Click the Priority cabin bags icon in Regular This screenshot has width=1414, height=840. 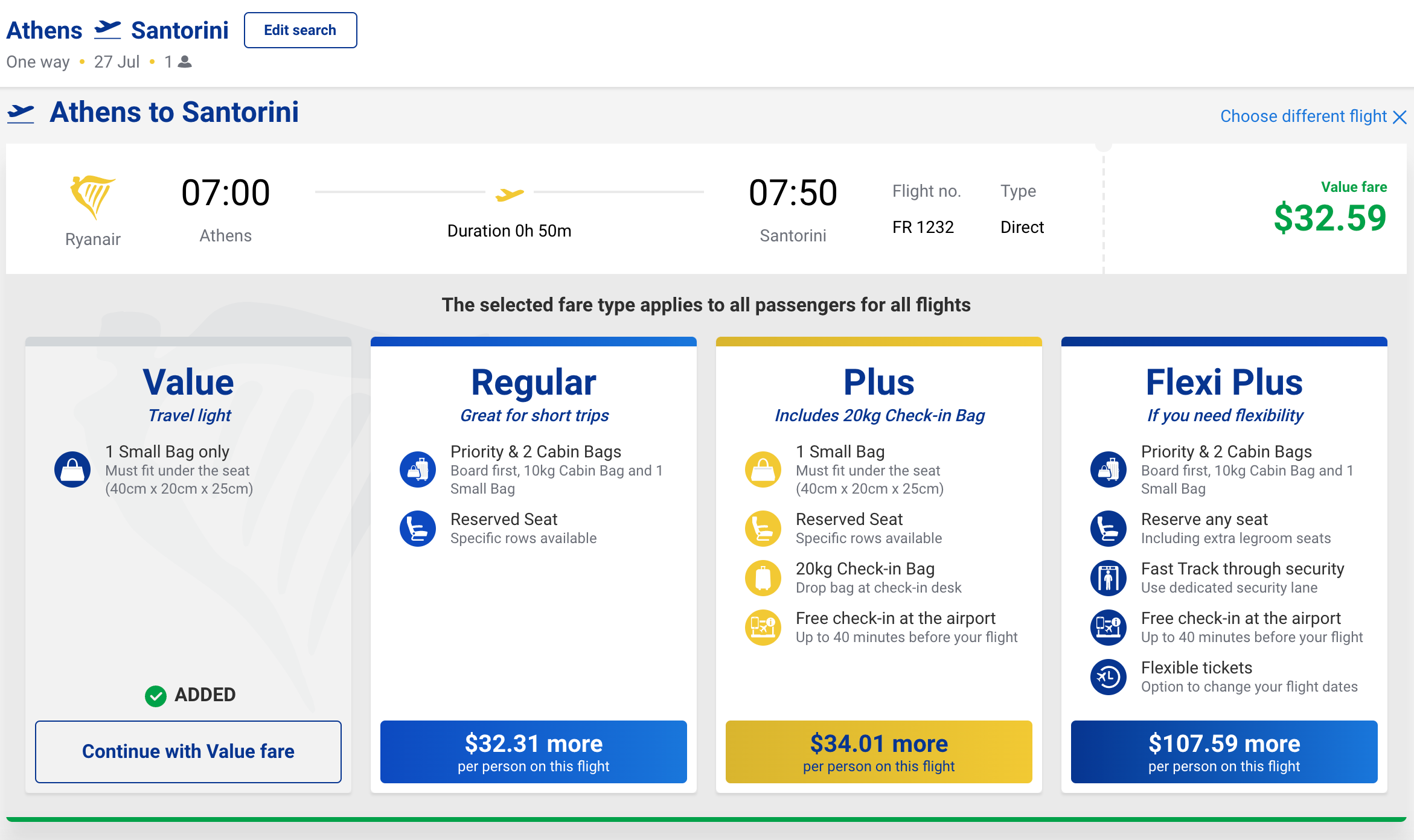point(418,469)
